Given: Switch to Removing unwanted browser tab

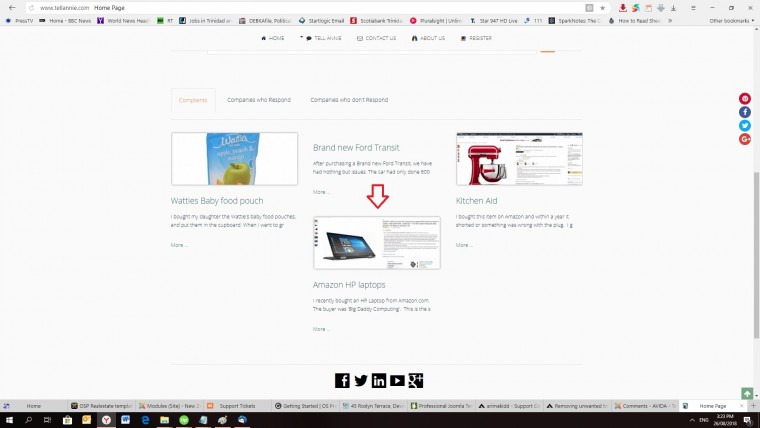Looking at the screenshot, I should [577, 406].
